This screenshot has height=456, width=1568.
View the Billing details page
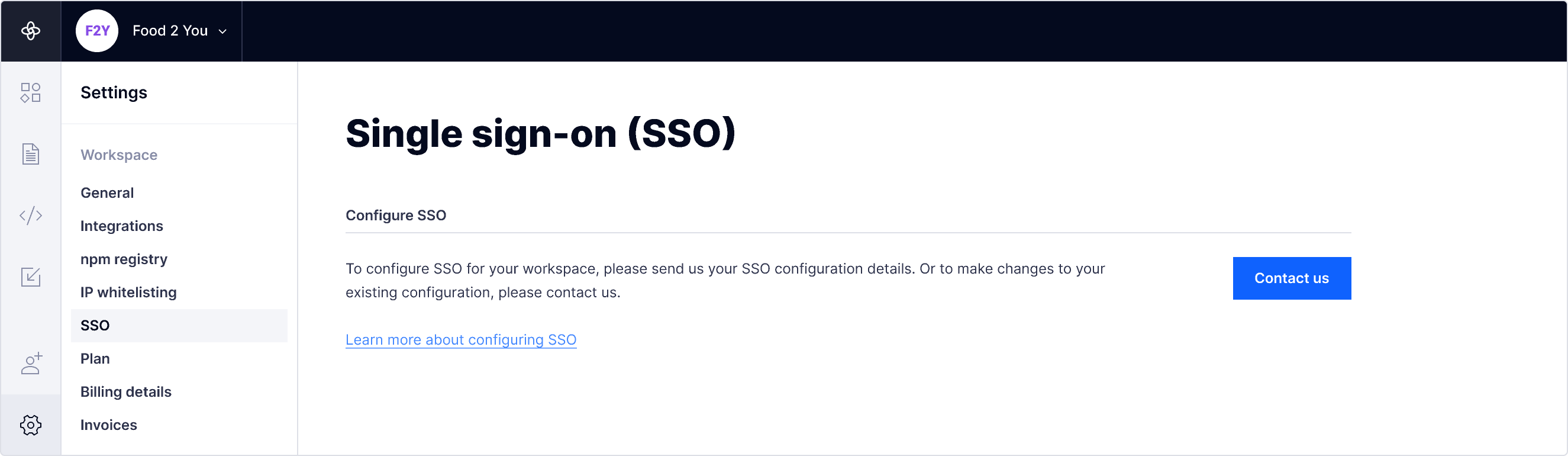coord(126,392)
